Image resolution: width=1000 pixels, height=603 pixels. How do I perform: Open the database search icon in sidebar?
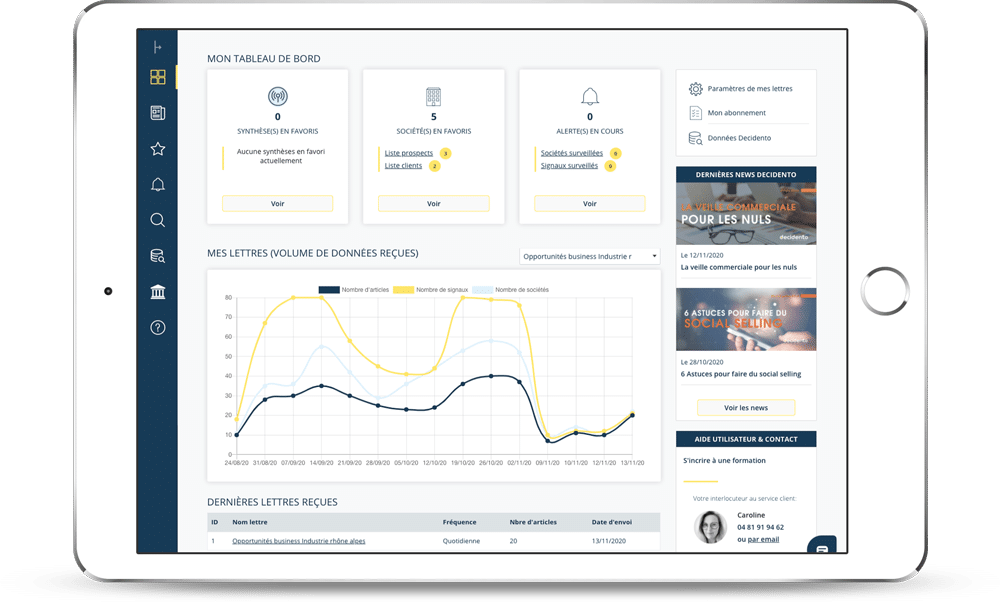click(x=157, y=256)
